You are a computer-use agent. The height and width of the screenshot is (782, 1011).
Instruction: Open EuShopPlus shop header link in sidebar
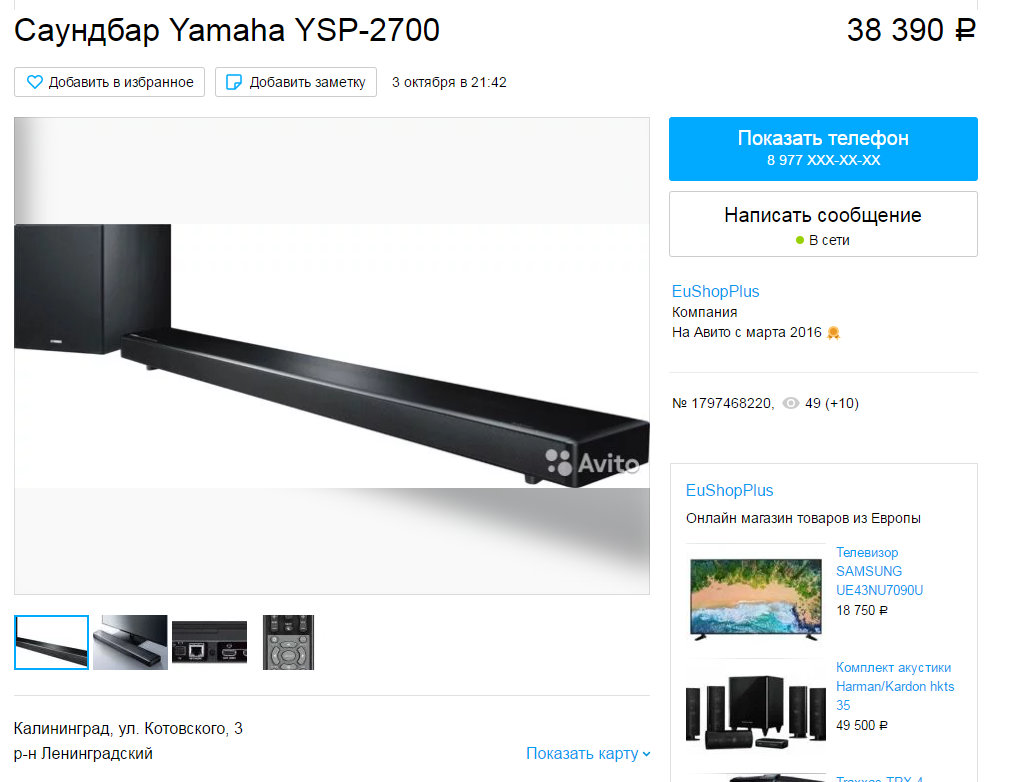tap(729, 490)
